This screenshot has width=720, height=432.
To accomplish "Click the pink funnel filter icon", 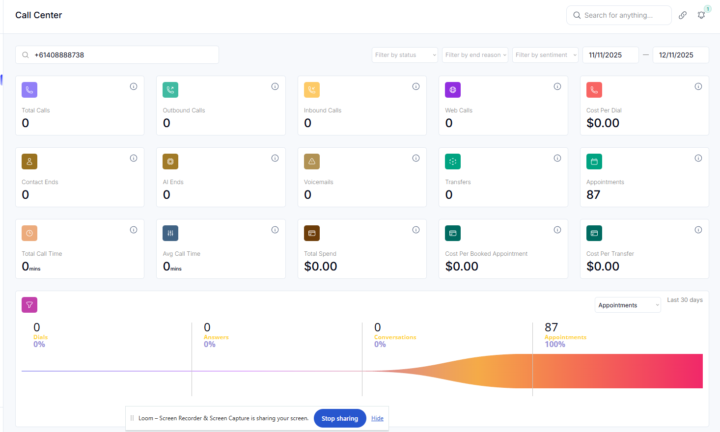I will [x=30, y=305].
